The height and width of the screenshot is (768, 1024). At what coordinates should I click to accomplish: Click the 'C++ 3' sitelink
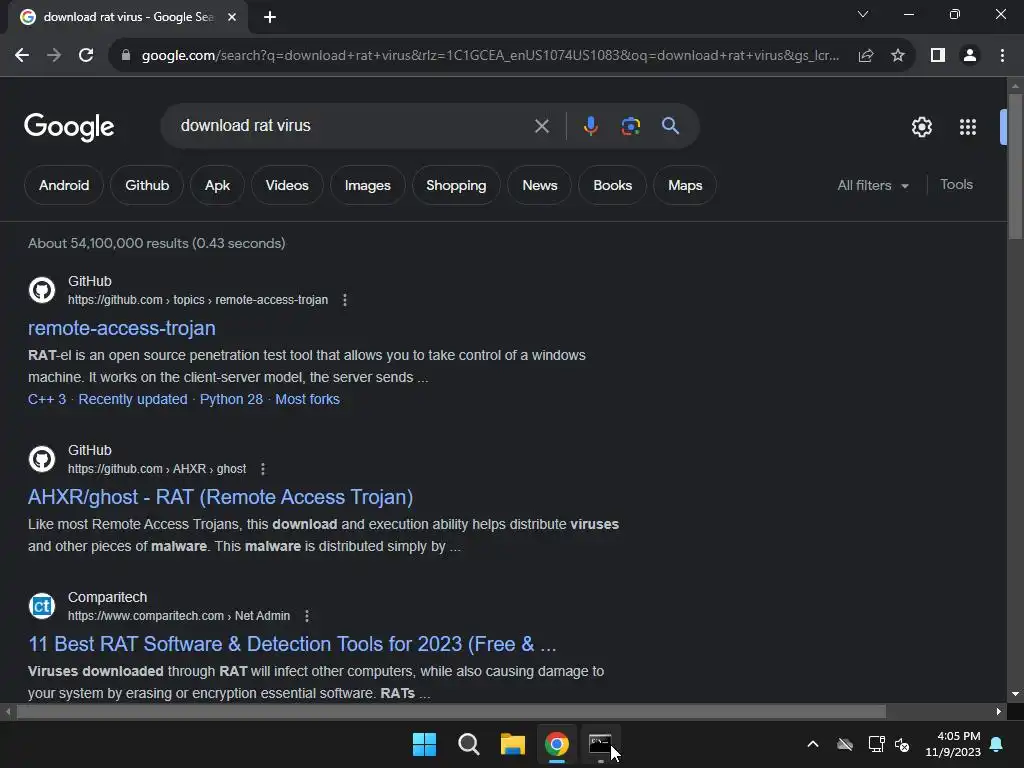[x=47, y=399]
